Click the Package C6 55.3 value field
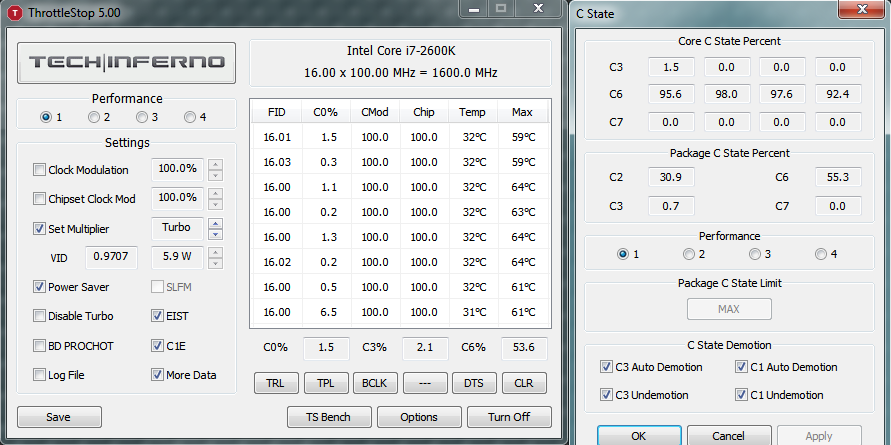 click(838, 177)
